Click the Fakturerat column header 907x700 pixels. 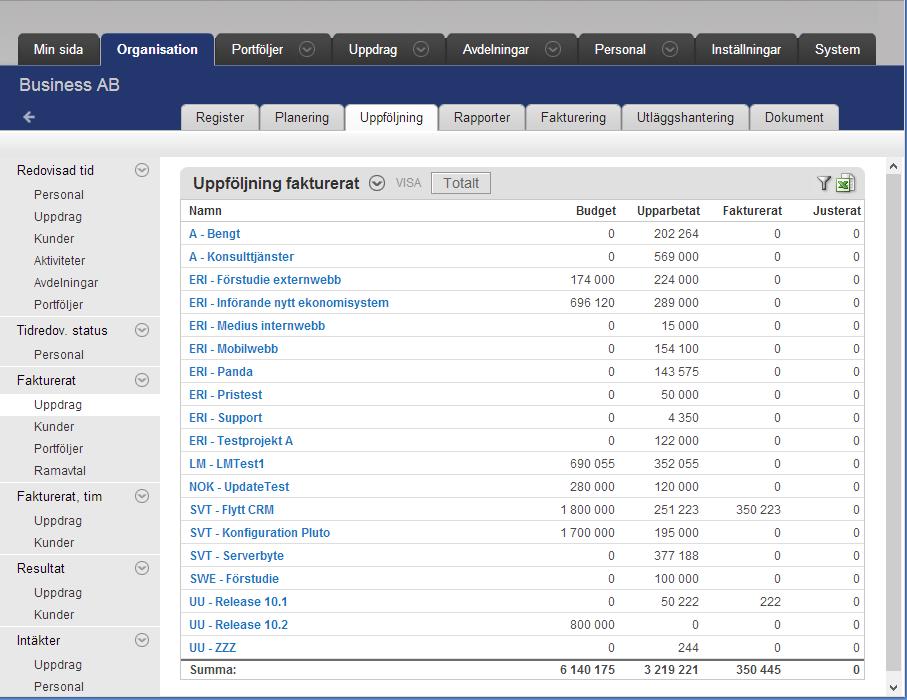[x=753, y=211]
